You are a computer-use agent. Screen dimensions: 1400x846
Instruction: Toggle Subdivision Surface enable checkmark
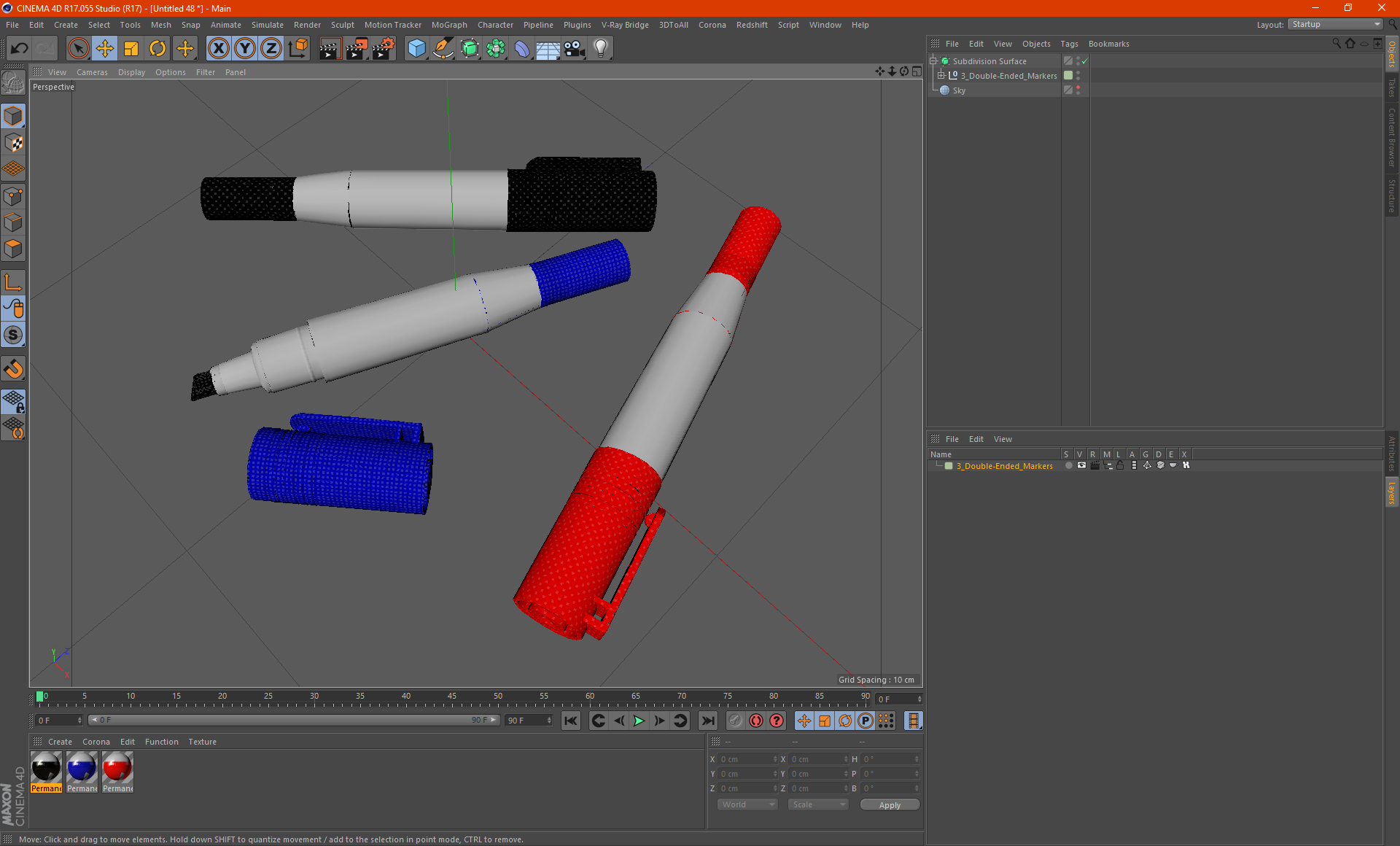coord(1084,61)
